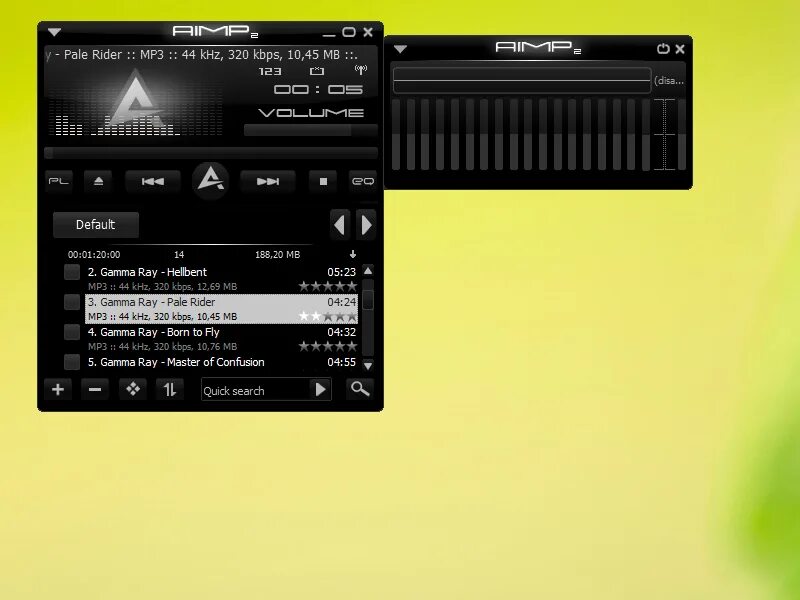Screen dimensions: 800x600
Task: Select track 5. Gamma Ray - Master of Confusion
Action: pyautogui.click(x=221, y=362)
